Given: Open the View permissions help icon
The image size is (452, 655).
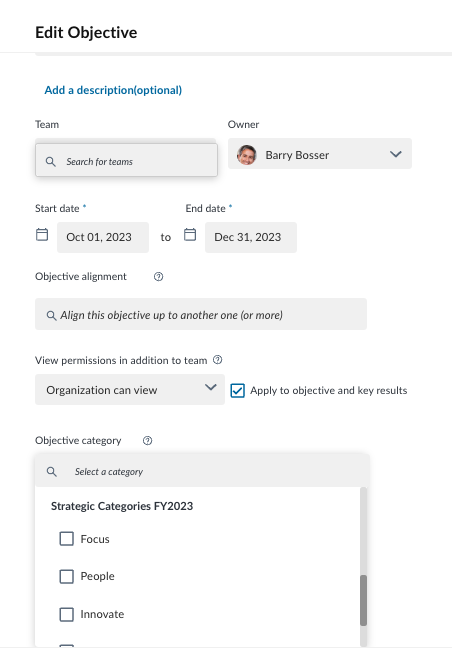Looking at the screenshot, I should [218, 360].
